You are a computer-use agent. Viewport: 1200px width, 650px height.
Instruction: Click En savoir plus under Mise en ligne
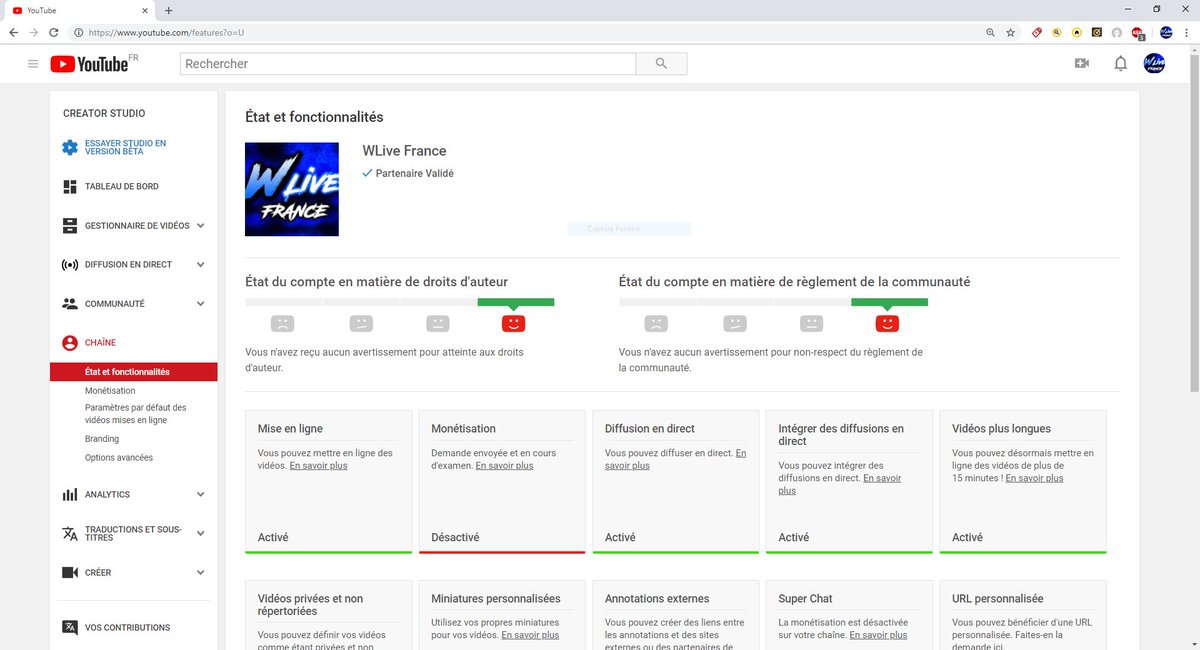pos(319,466)
